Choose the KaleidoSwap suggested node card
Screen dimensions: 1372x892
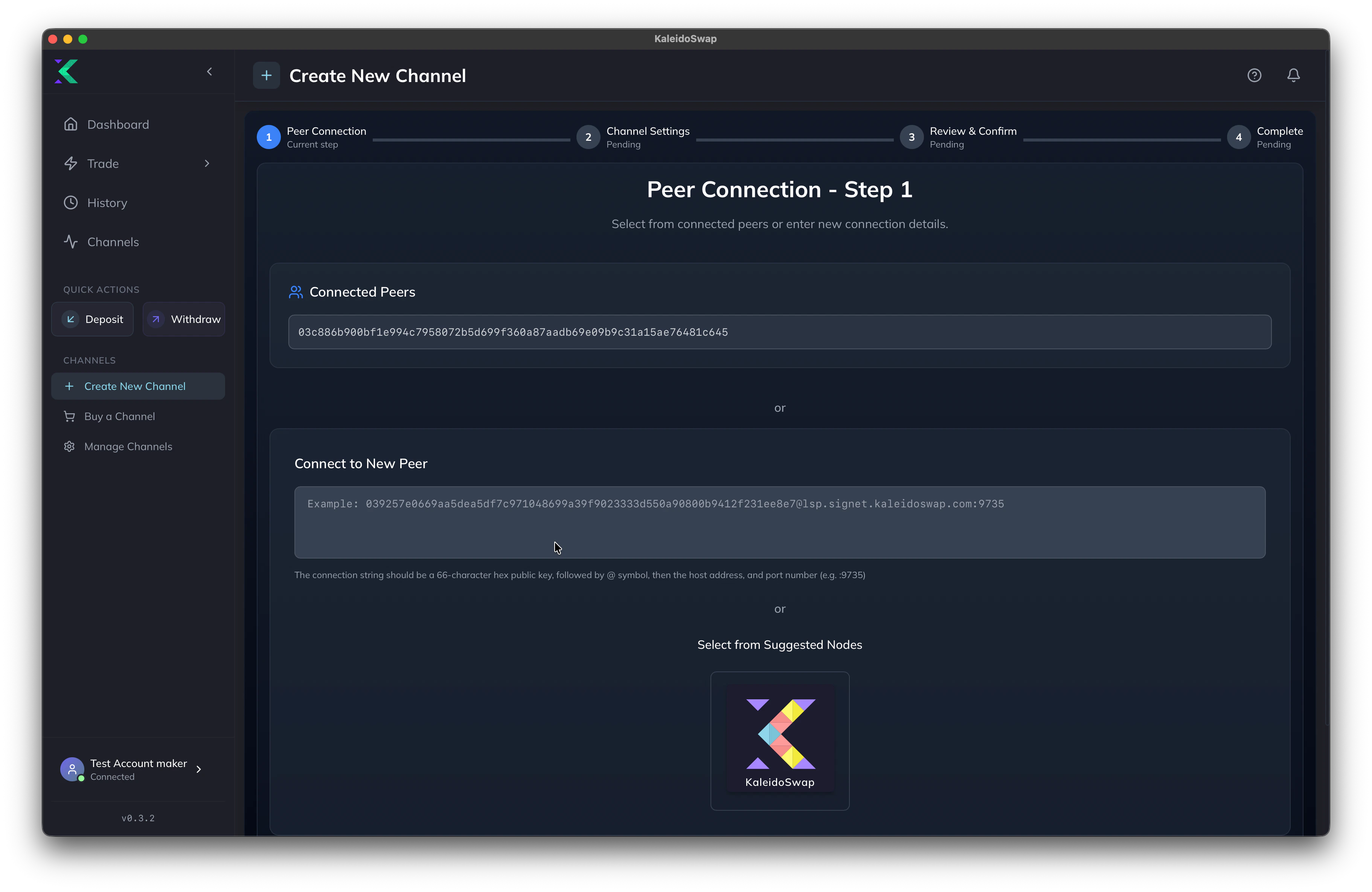click(x=779, y=740)
